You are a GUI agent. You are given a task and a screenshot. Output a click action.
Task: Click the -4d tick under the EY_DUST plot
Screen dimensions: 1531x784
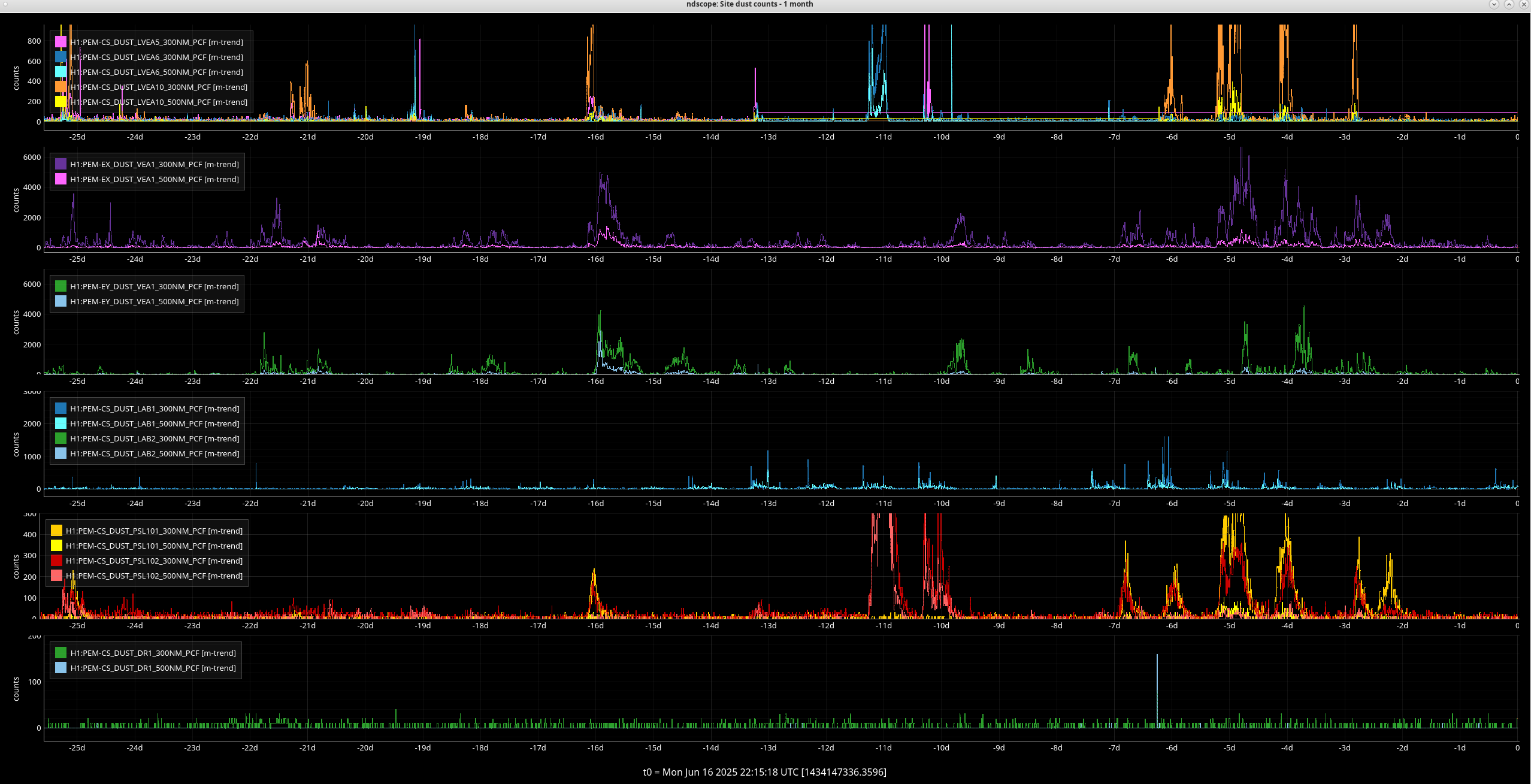click(1287, 382)
